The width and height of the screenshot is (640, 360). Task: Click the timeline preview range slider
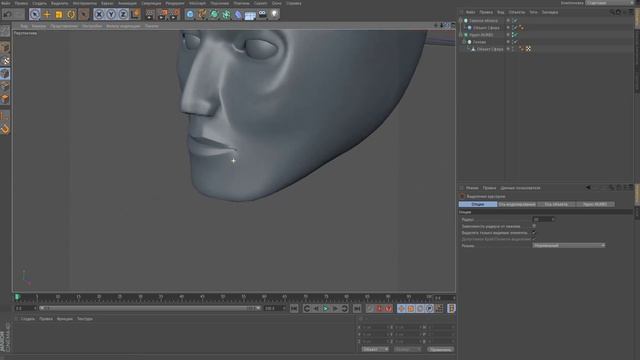[150, 308]
